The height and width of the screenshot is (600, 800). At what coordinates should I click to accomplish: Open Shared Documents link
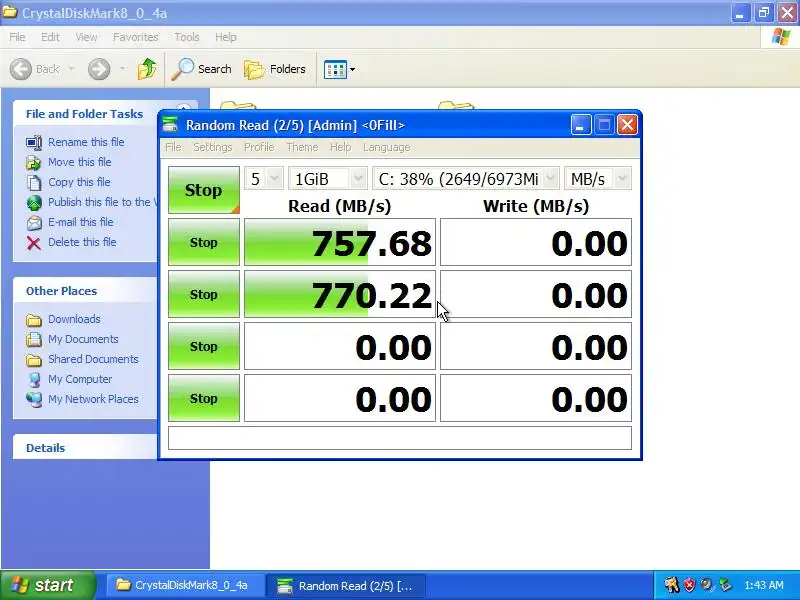pyautogui.click(x=93, y=359)
